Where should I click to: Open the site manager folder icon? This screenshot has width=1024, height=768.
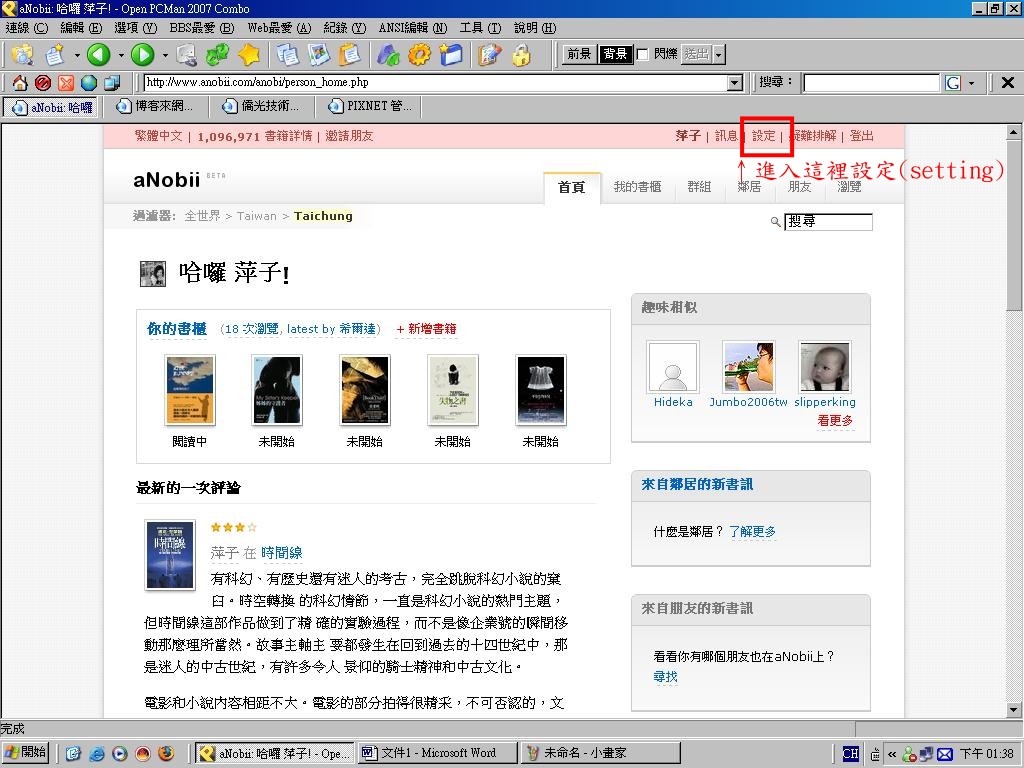22,54
